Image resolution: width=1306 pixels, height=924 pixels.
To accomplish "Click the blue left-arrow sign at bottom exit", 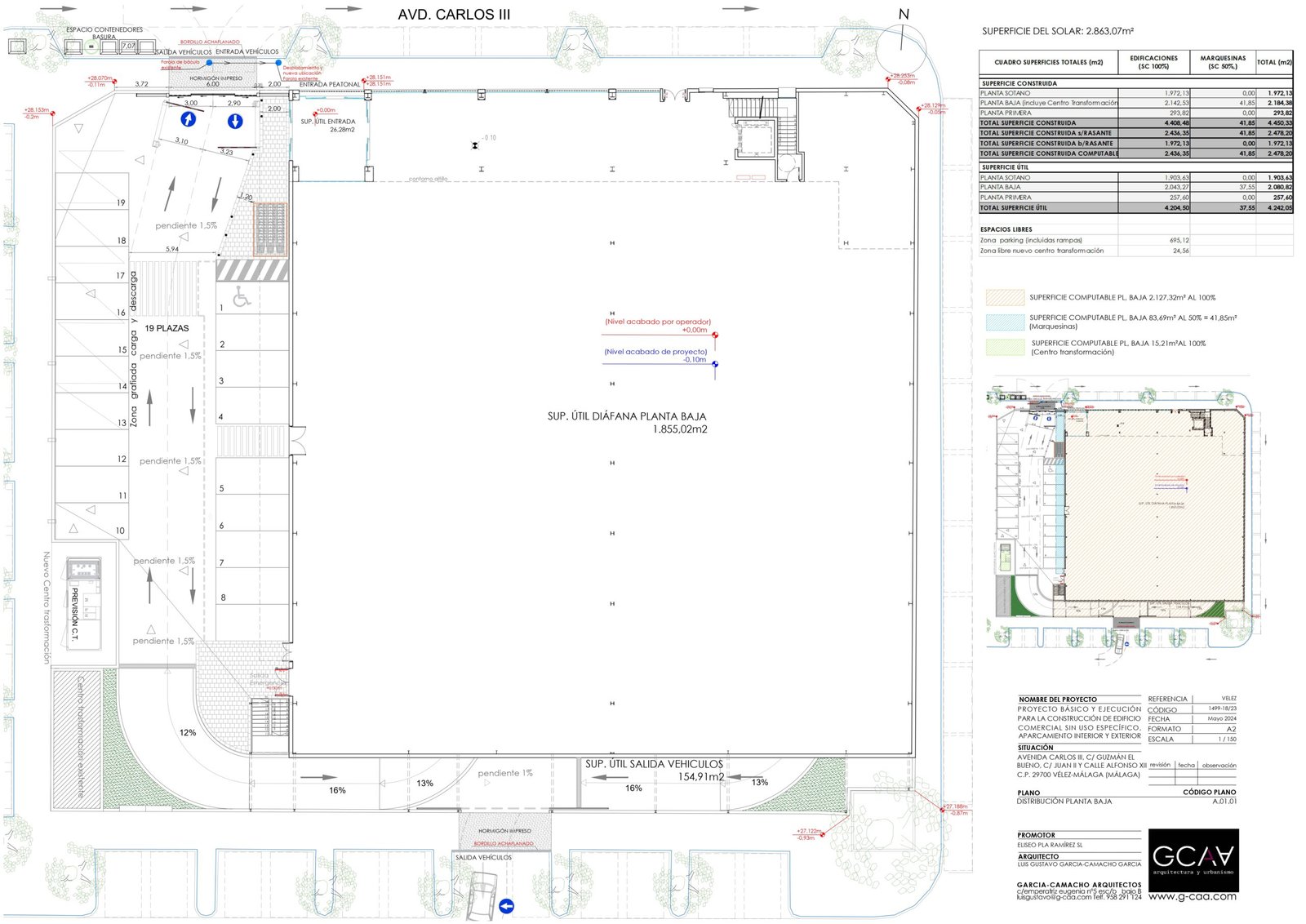I will [x=506, y=906].
